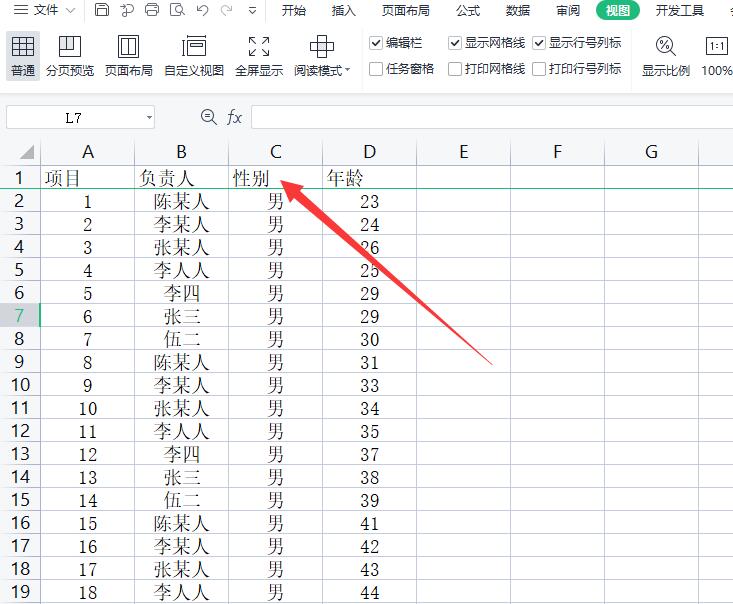Click age cell 44 in row 19
The height and width of the screenshot is (604, 733).
(x=369, y=592)
